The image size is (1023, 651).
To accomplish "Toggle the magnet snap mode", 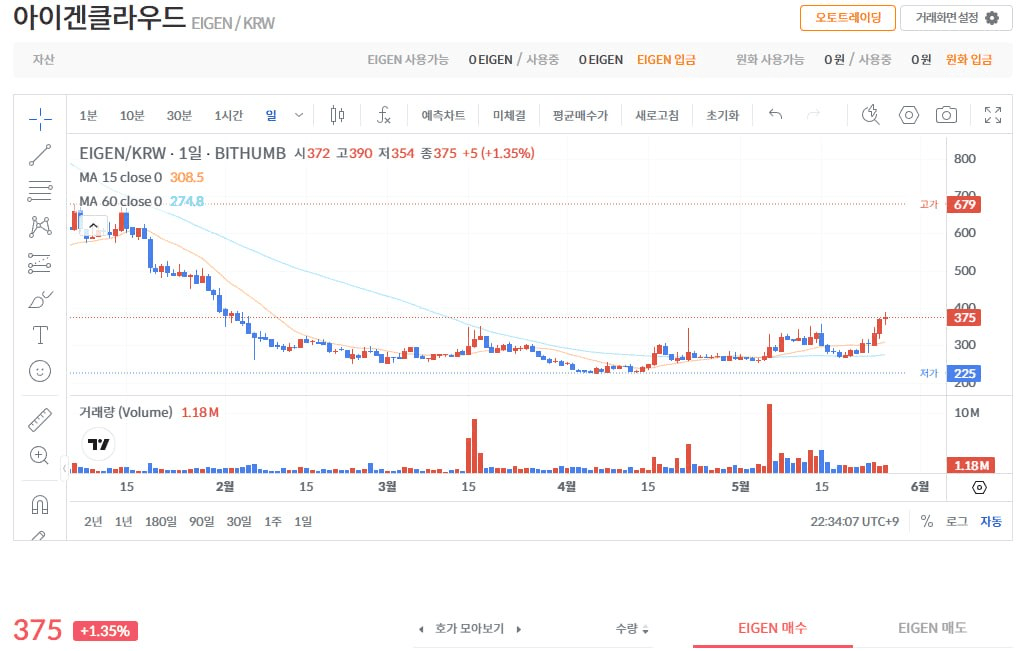I will pyautogui.click(x=40, y=504).
